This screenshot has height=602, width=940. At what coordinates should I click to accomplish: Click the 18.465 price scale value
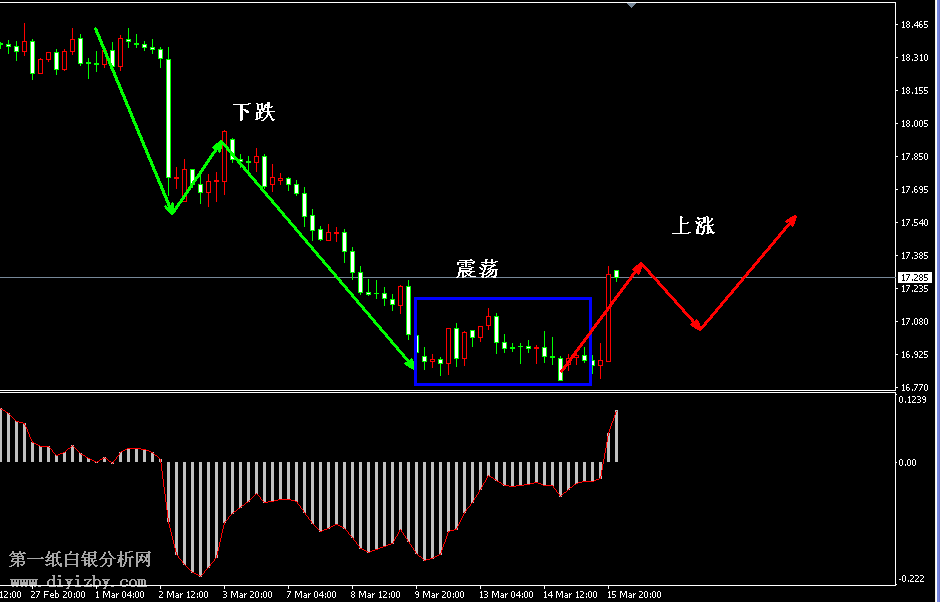pyautogui.click(x=914, y=25)
